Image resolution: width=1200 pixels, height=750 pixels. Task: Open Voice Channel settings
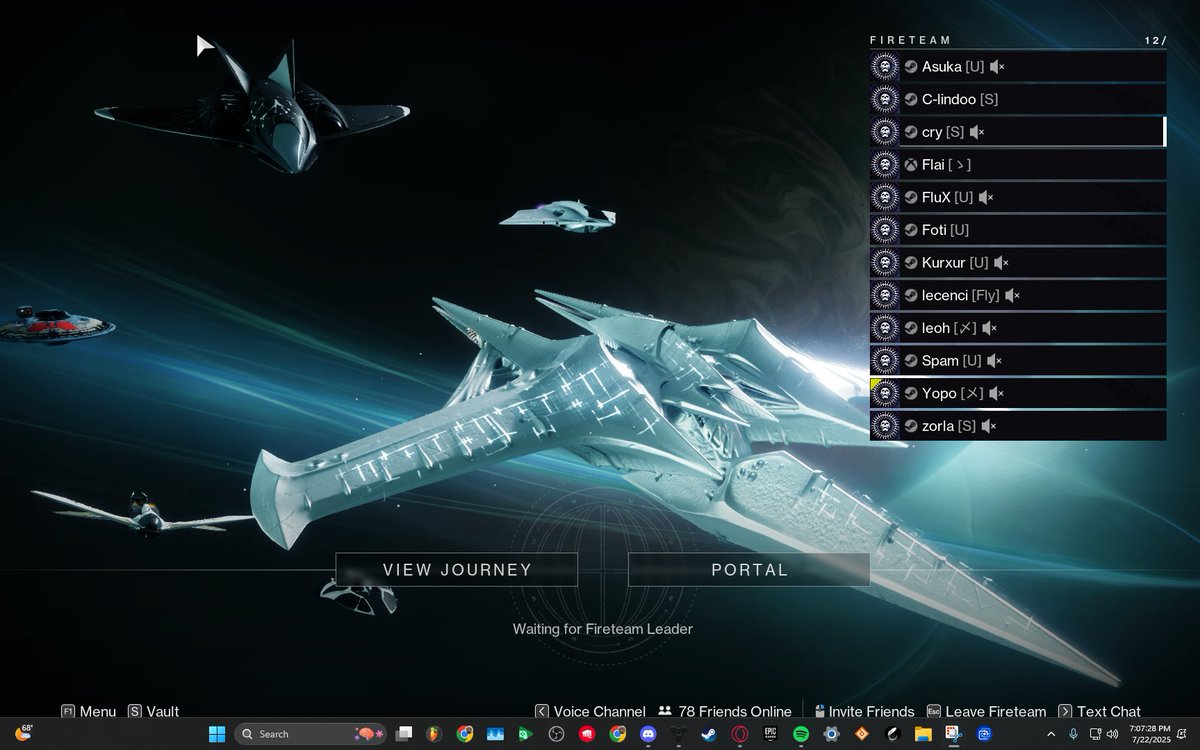click(590, 711)
